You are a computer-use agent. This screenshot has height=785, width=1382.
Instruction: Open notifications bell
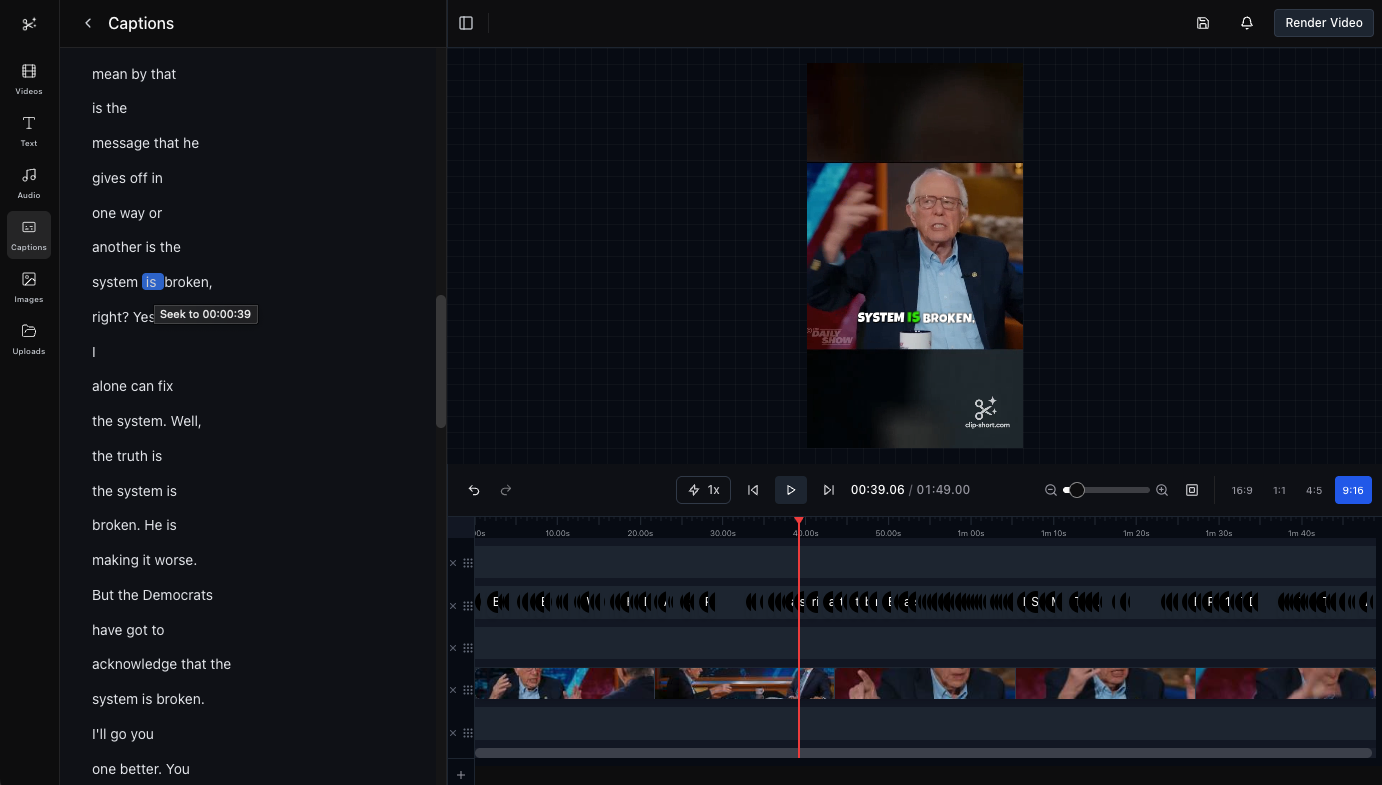[1247, 23]
